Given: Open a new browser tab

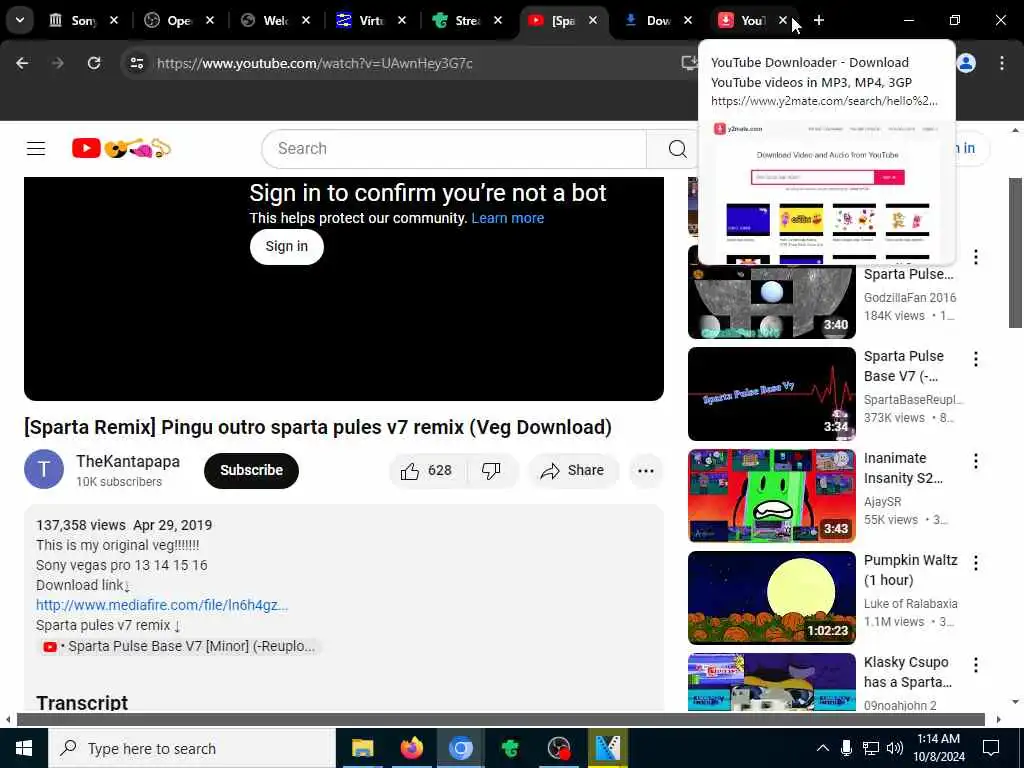Looking at the screenshot, I should point(819,20).
